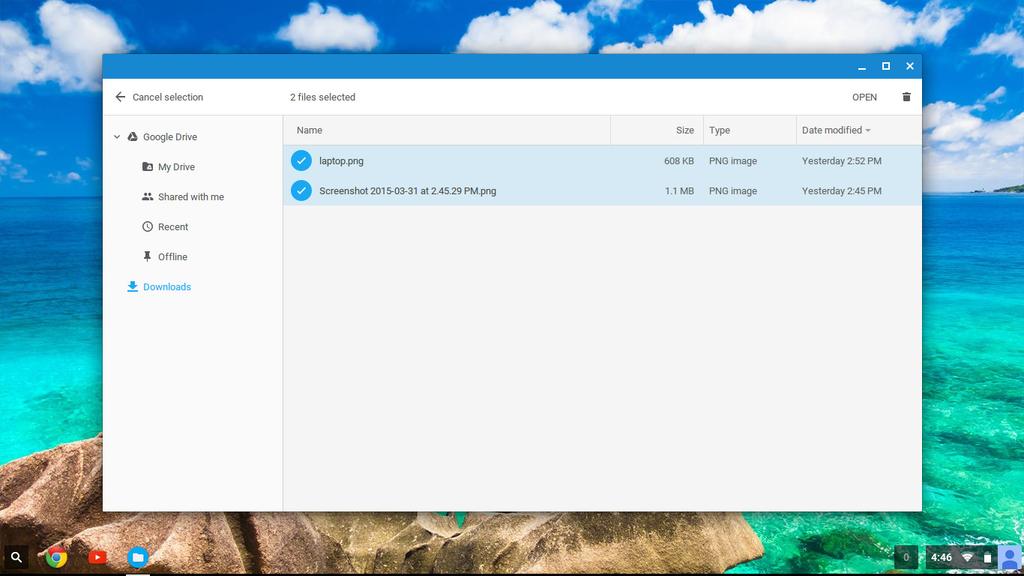1024x576 pixels.
Task: Click the Date modified sort arrow
Action: (x=868, y=131)
